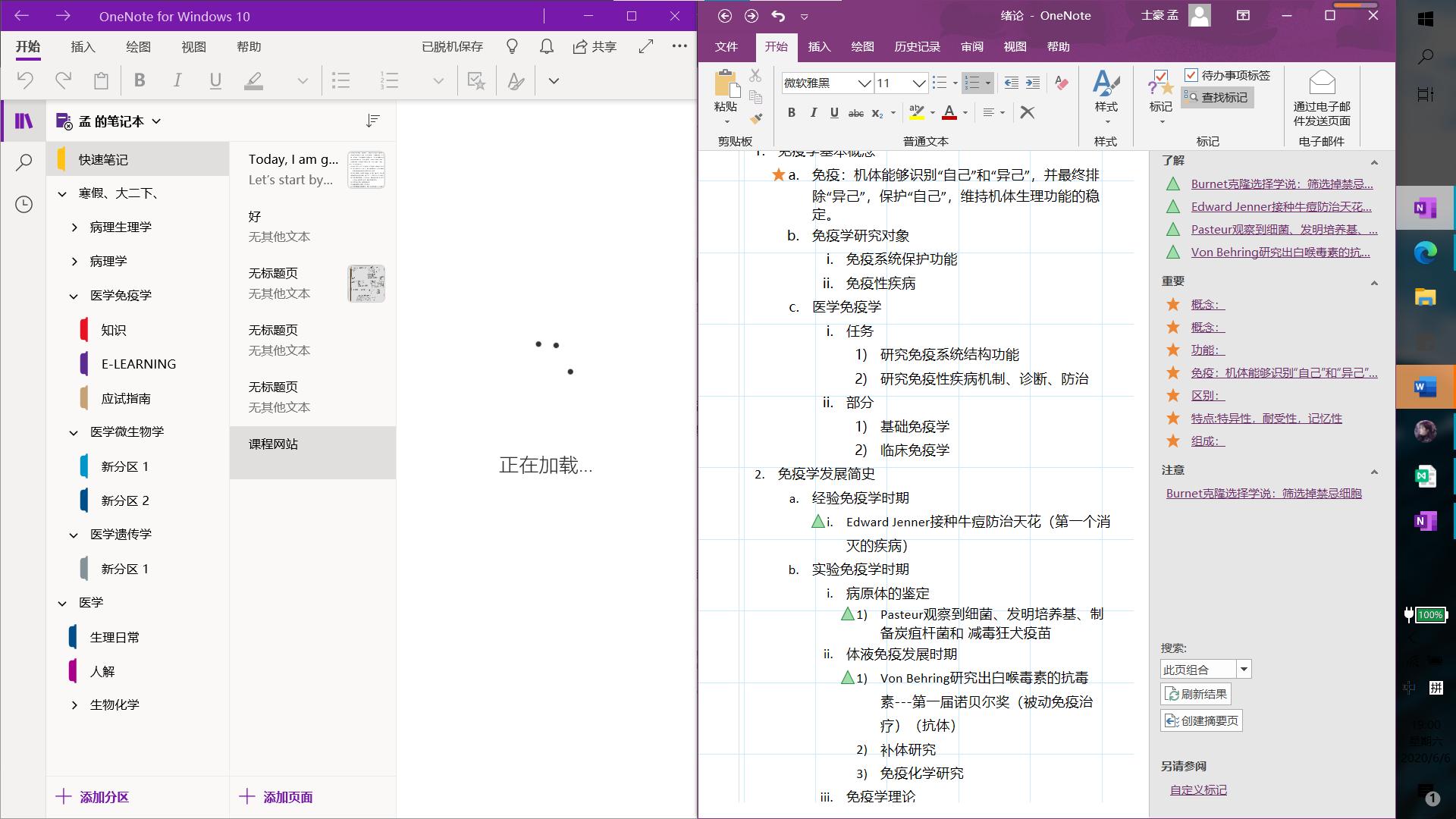Open Microsoft Edge from the taskbar
The image size is (1456, 819).
coord(1425,253)
